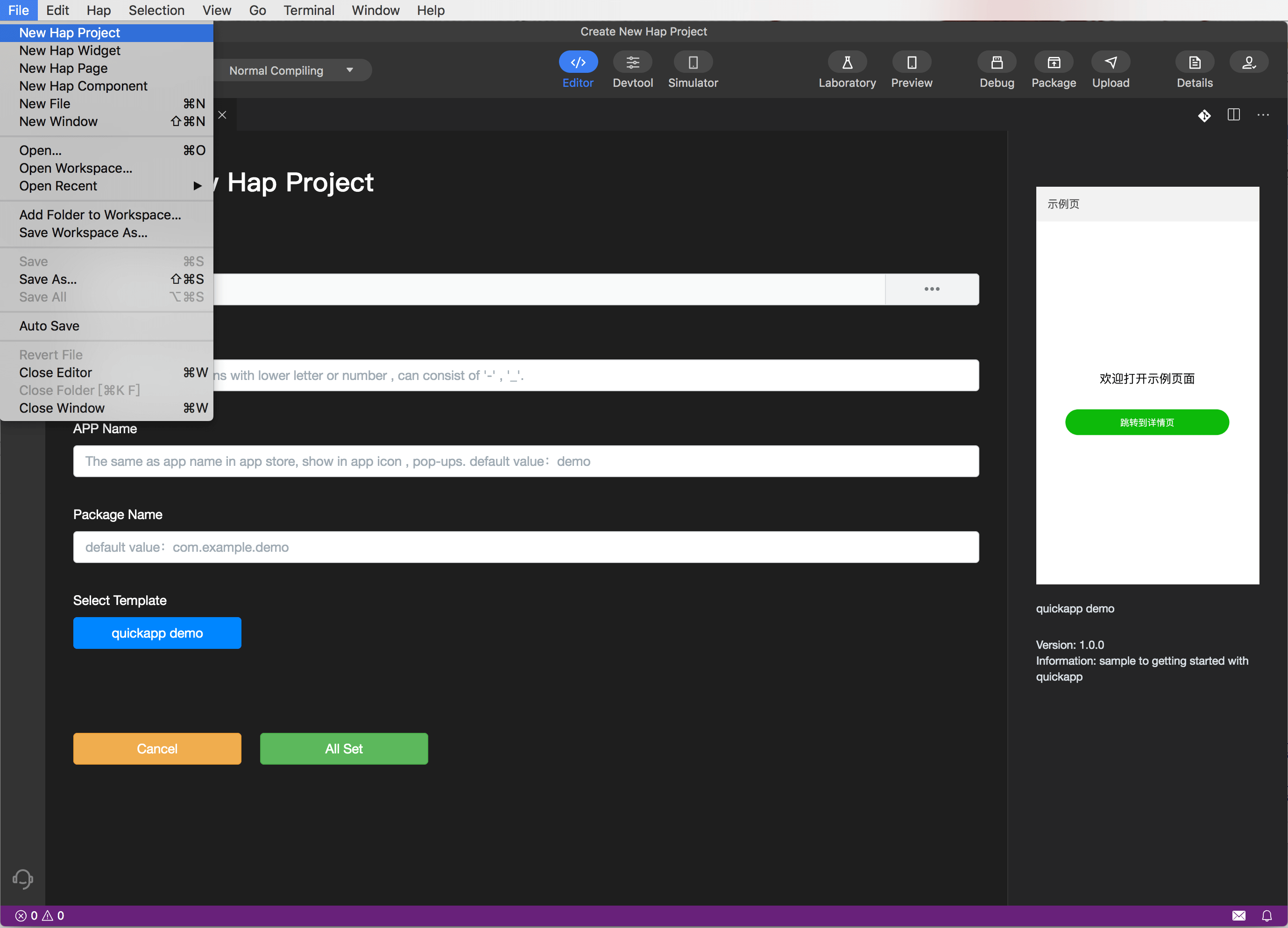Image resolution: width=1288 pixels, height=928 pixels.
Task: Switch to the Editor view icon
Action: coord(578,62)
